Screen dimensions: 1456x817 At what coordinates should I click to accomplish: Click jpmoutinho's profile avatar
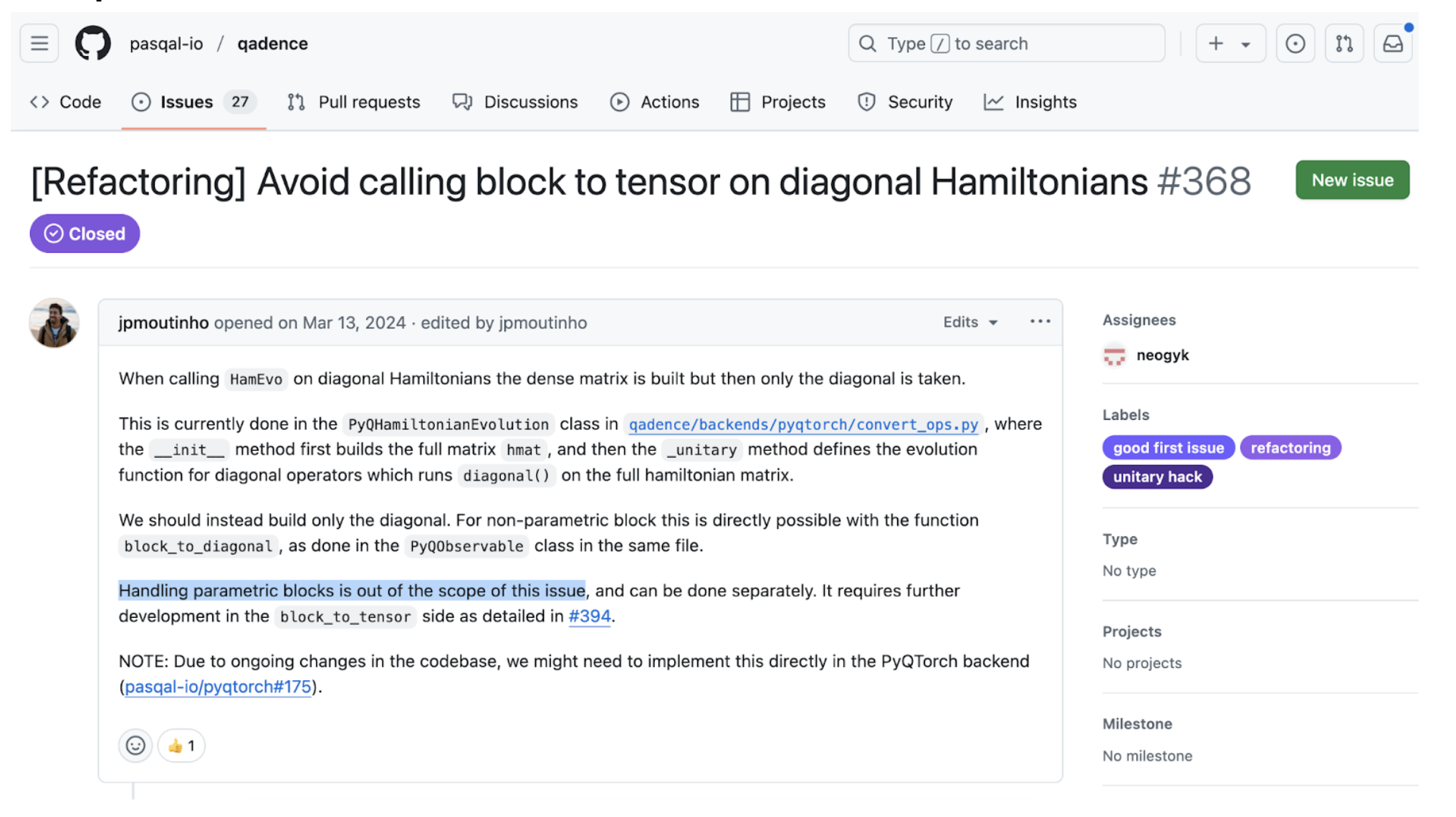[53, 322]
